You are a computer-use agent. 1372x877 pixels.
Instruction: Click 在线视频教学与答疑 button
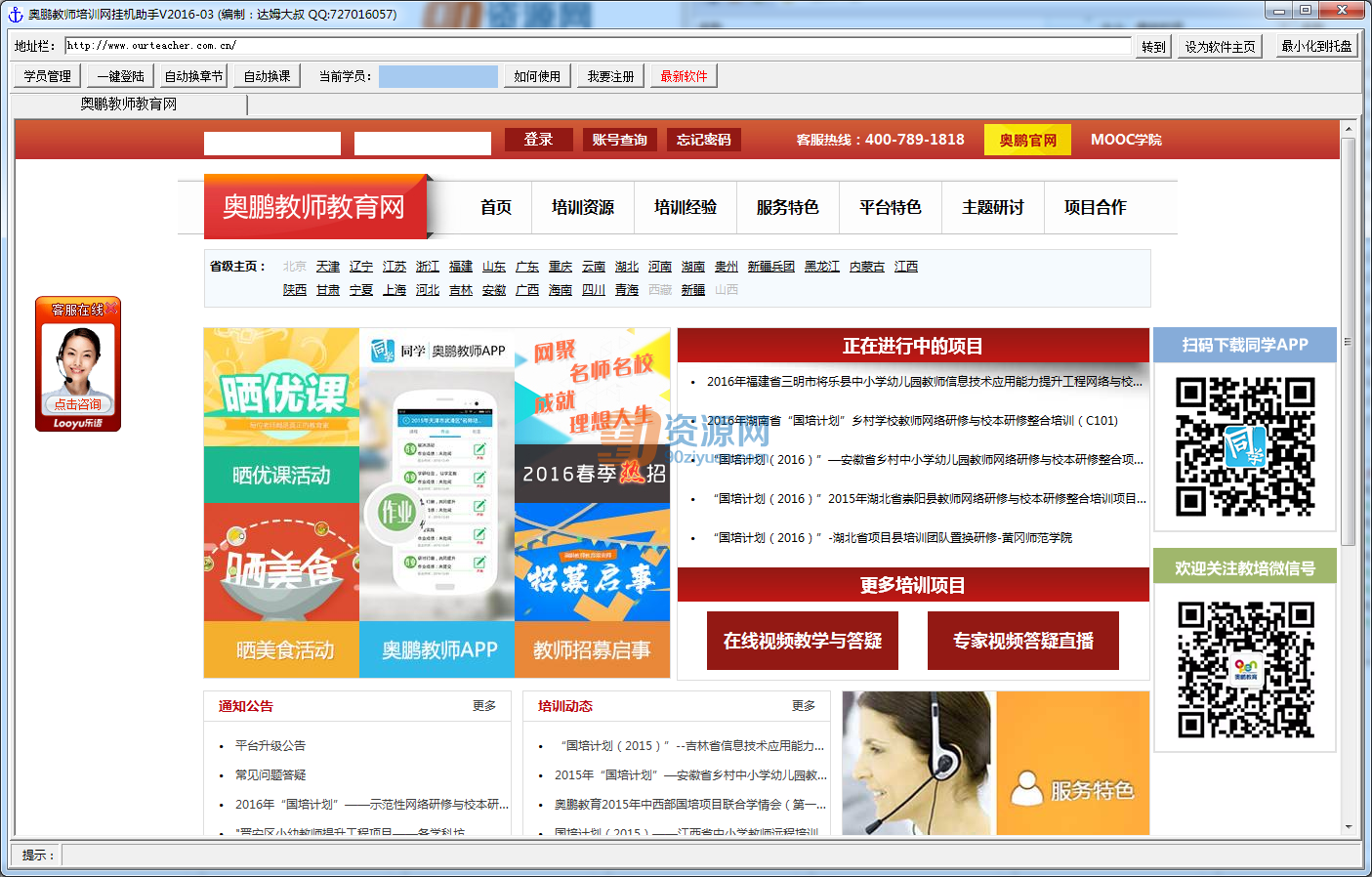tap(803, 641)
